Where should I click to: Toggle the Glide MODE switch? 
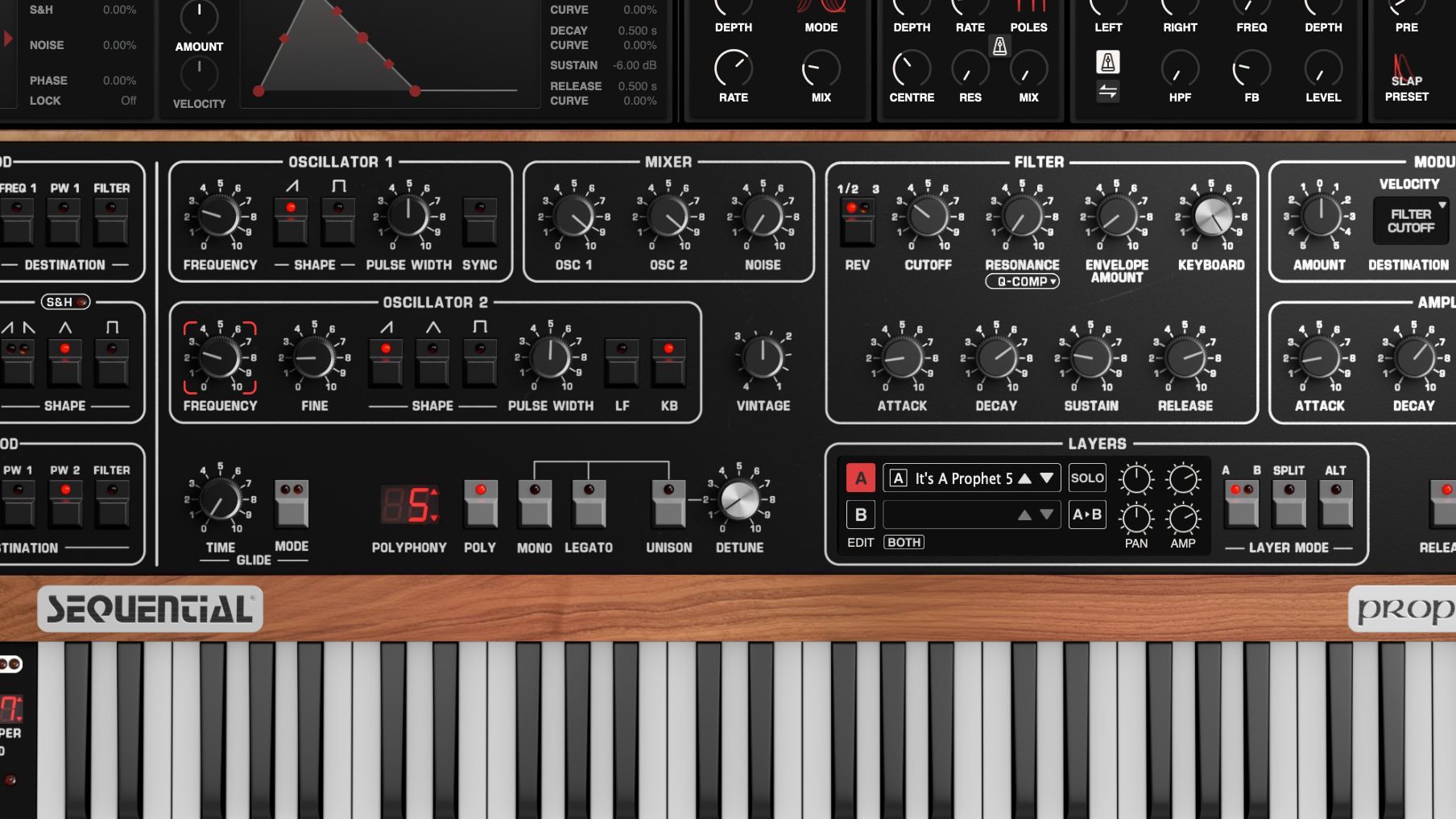[x=292, y=503]
